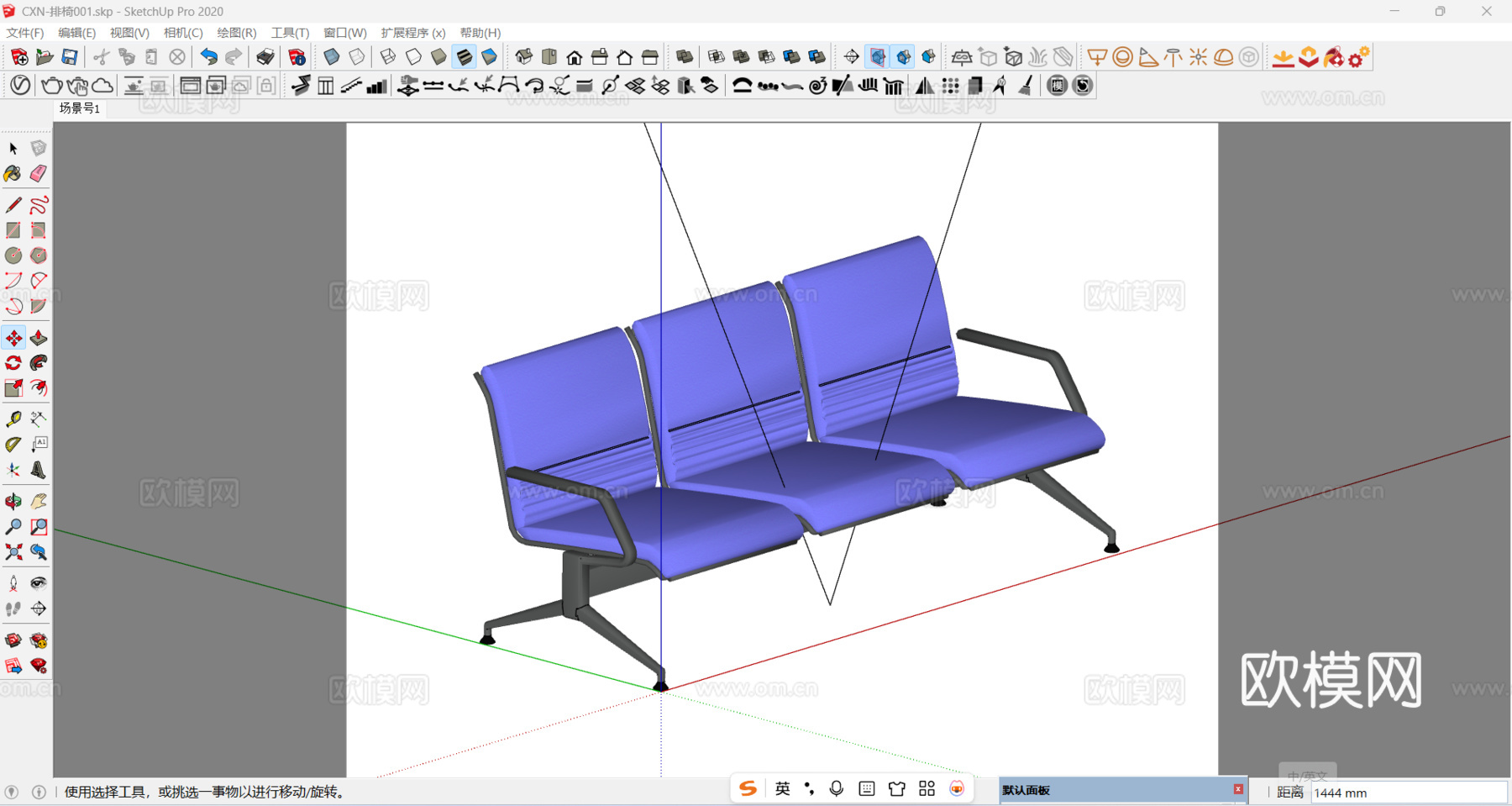
Task: Choose the Push/Pull tool
Action: (x=39, y=338)
